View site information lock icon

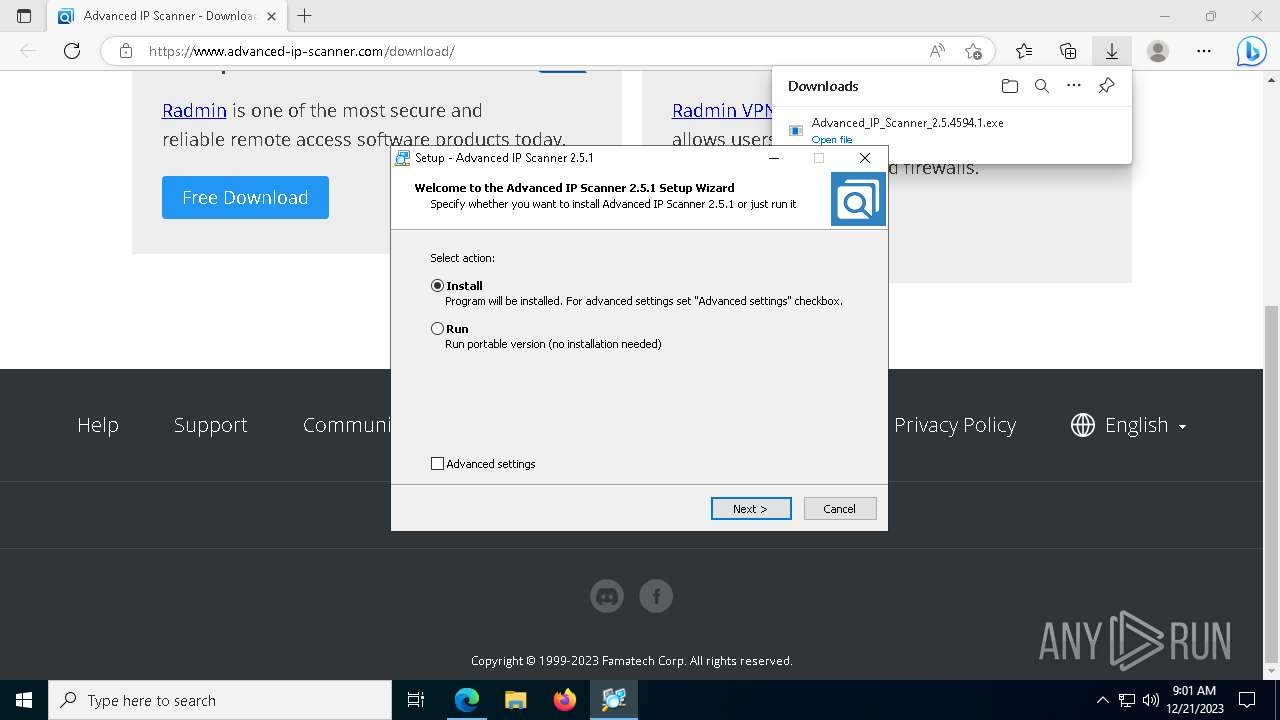125,51
